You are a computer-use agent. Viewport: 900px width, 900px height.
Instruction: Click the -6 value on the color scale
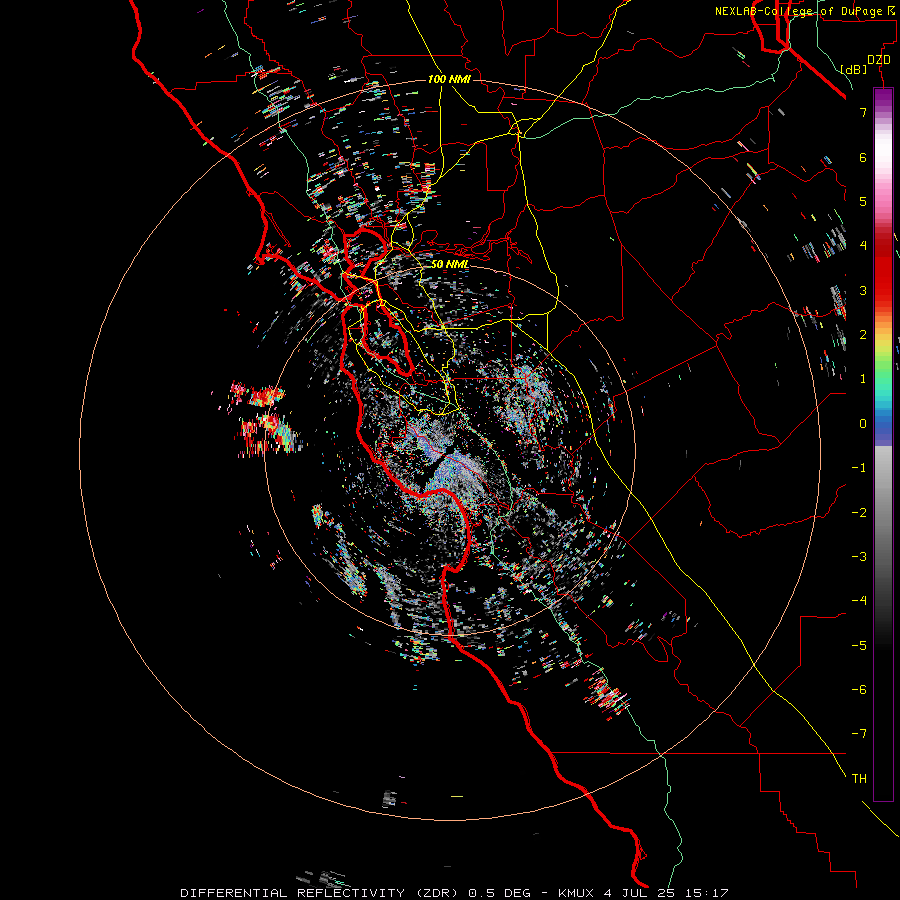[x=859, y=690]
